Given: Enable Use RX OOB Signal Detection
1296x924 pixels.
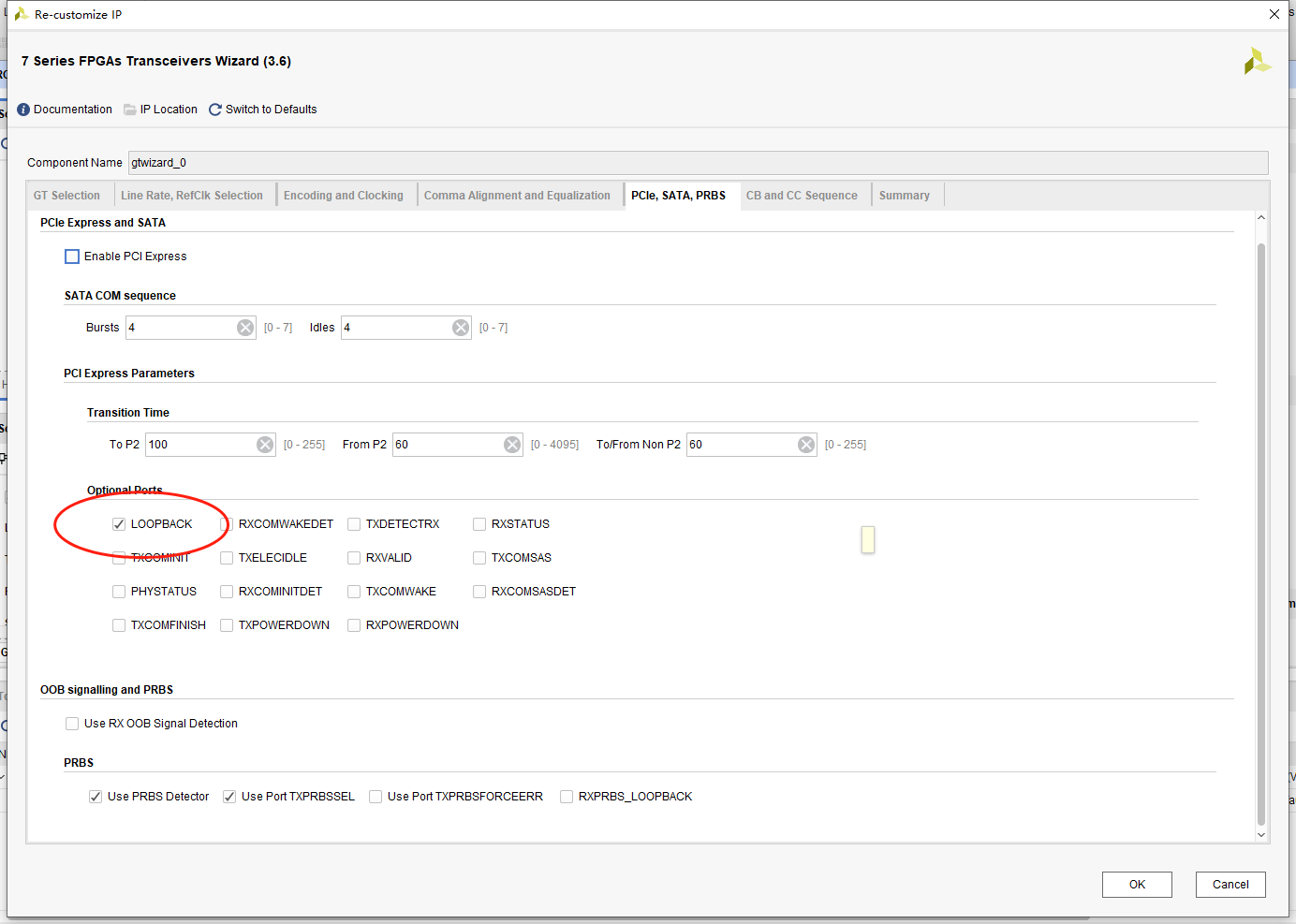Looking at the screenshot, I should tap(72, 724).
